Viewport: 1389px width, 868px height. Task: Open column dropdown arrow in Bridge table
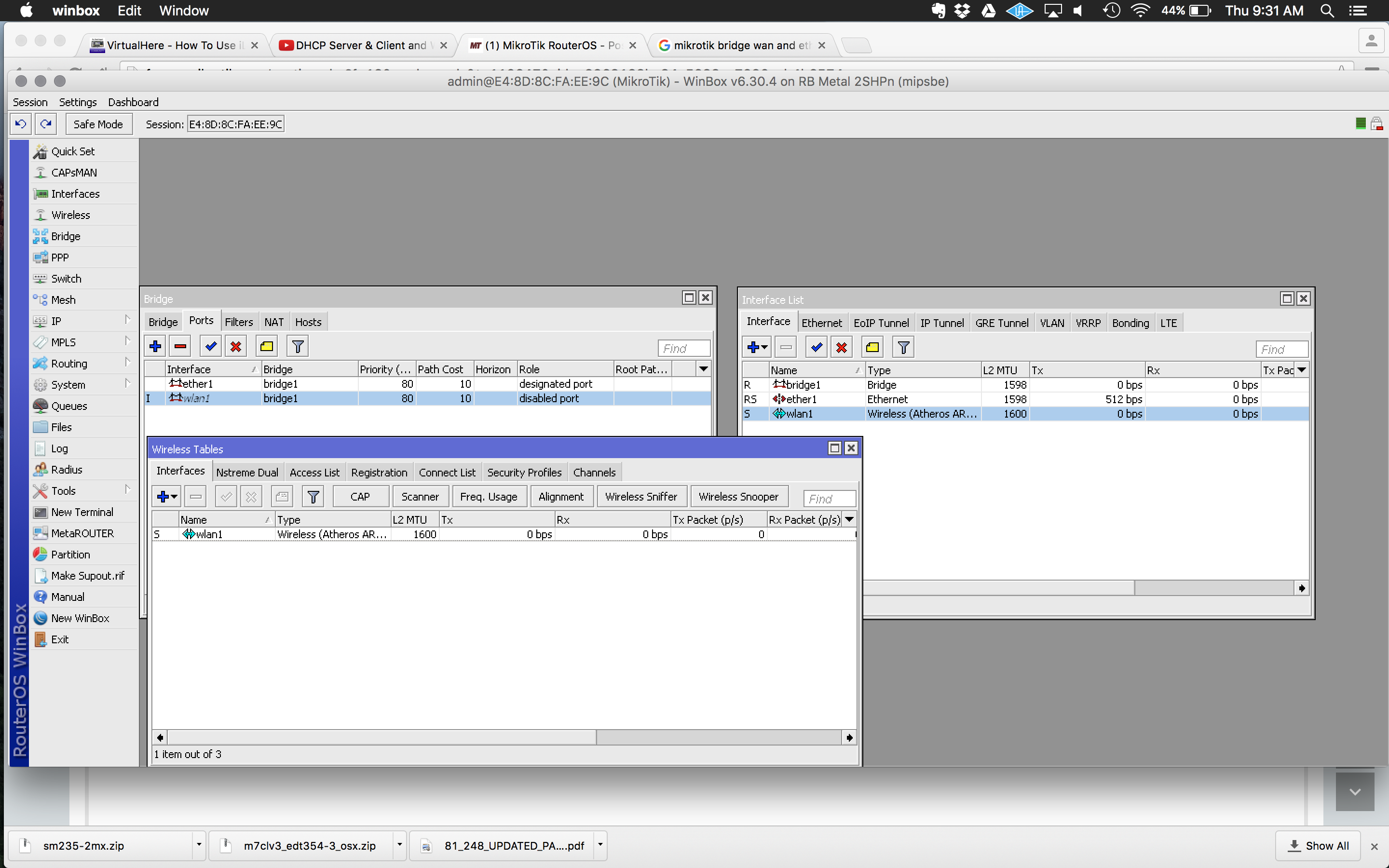click(704, 369)
